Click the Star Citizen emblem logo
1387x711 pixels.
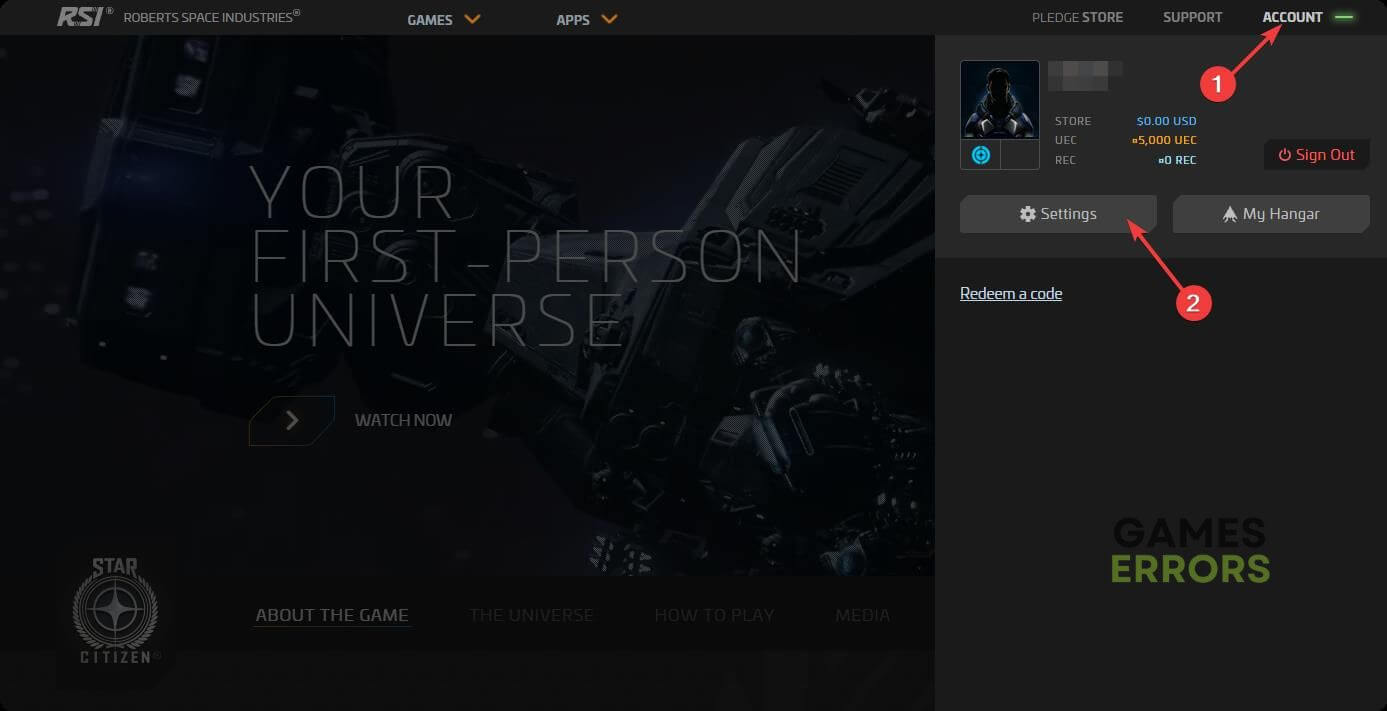pos(116,611)
